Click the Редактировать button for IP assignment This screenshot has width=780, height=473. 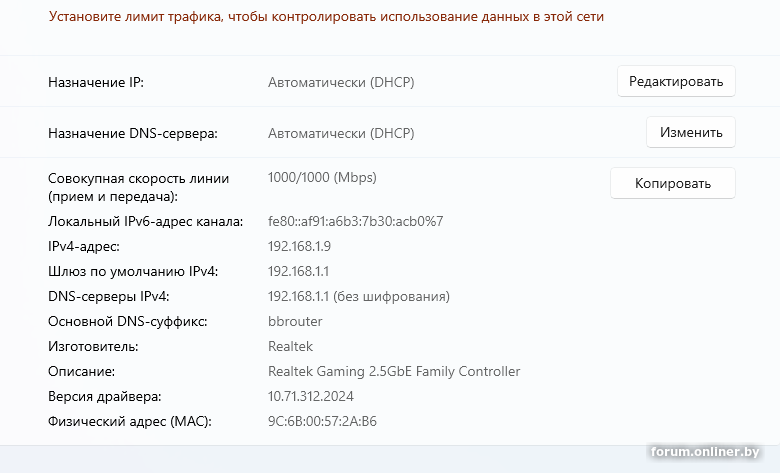pos(676,82)
